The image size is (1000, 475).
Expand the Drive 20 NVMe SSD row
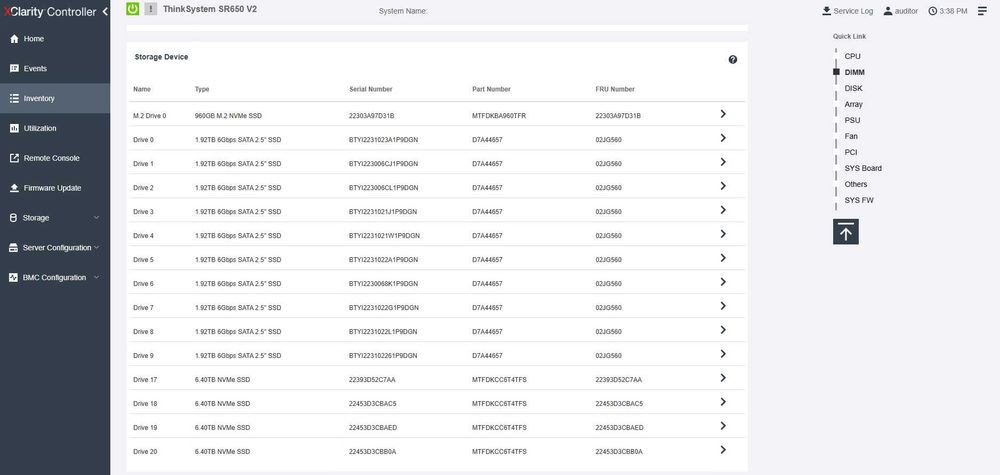click(723, 449)
